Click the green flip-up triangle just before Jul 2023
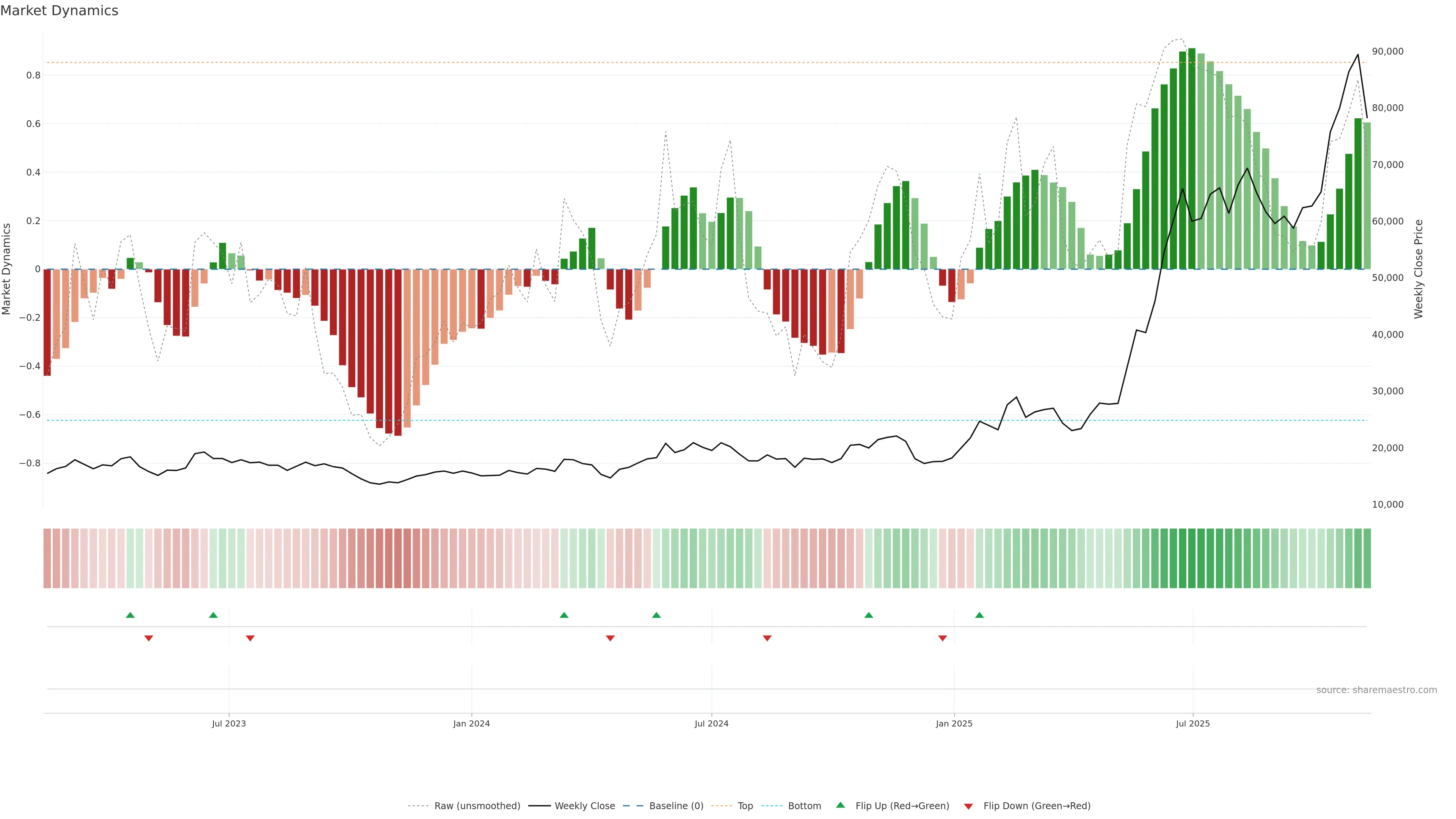 coord(213,615)
